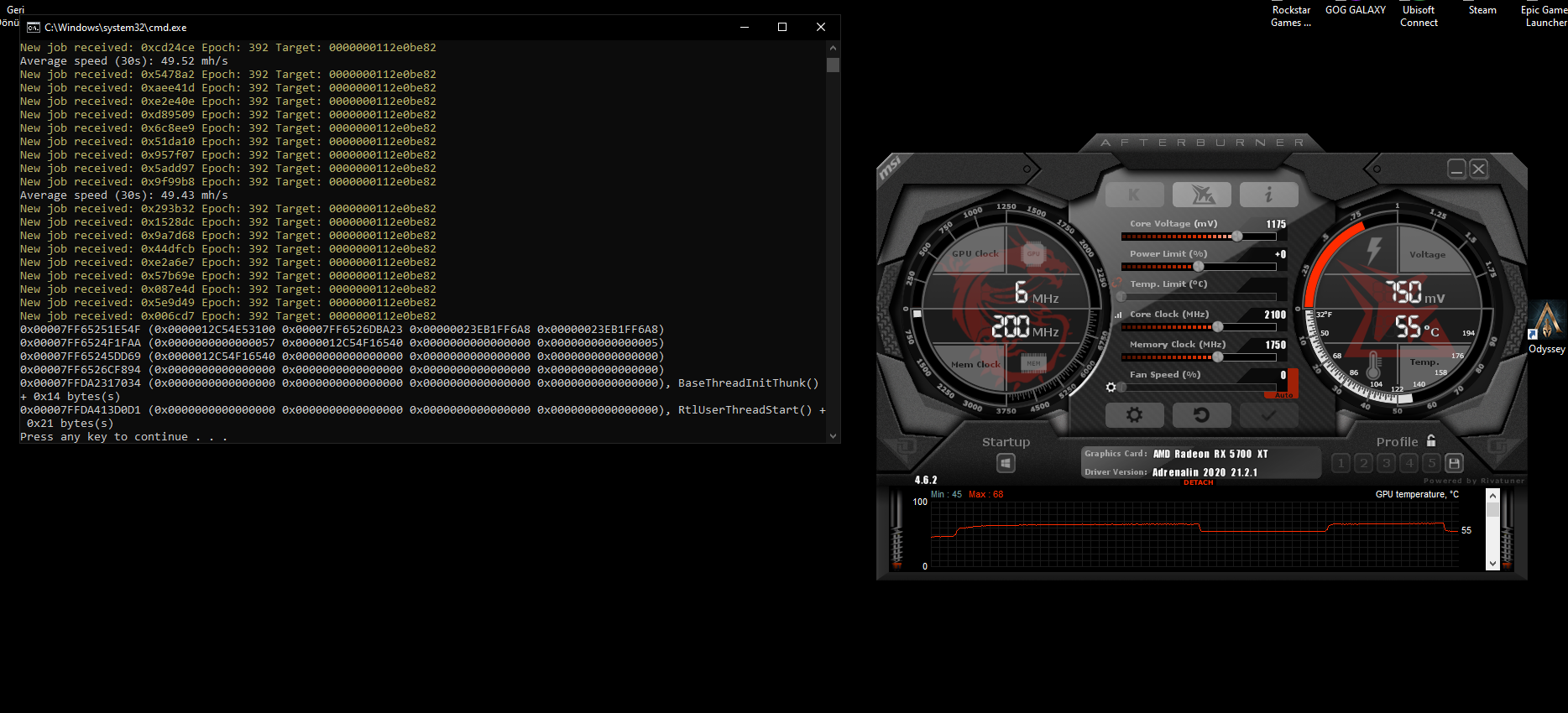Viewport: 1568px width, 713px height.
Task: Toggle Auto fan speed mode
Action: pyautogui.click(x=1284, y=395)
